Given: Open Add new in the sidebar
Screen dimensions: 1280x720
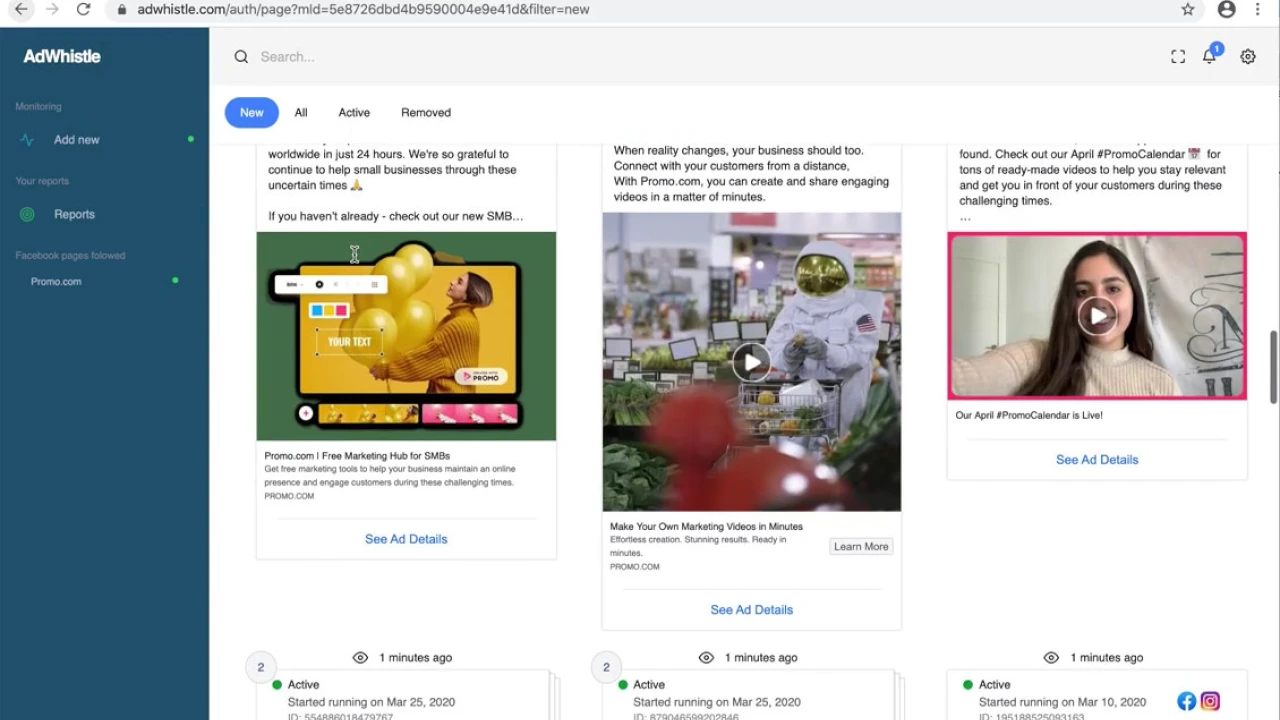Looking at the screenshot, I should [77, 140].
